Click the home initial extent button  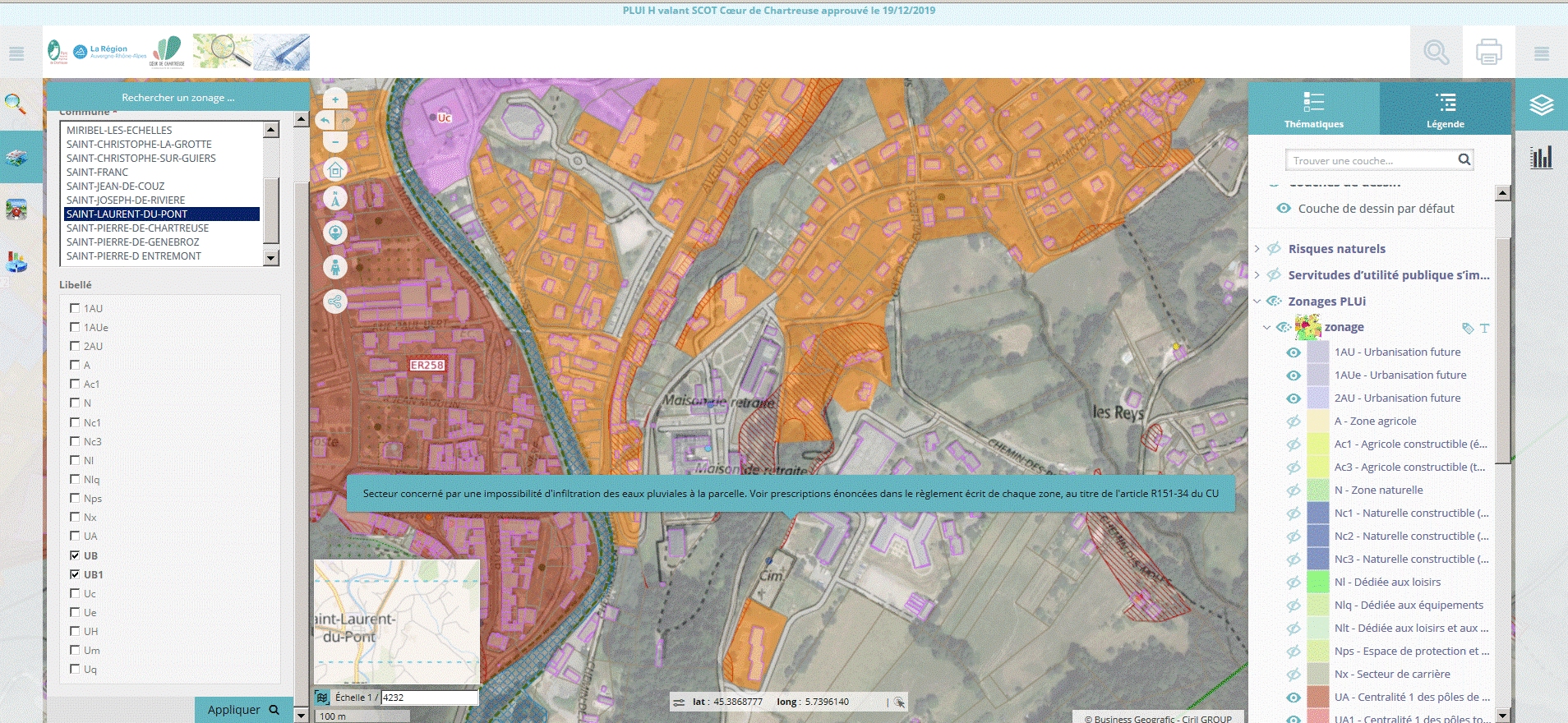(x=335, y=170)
